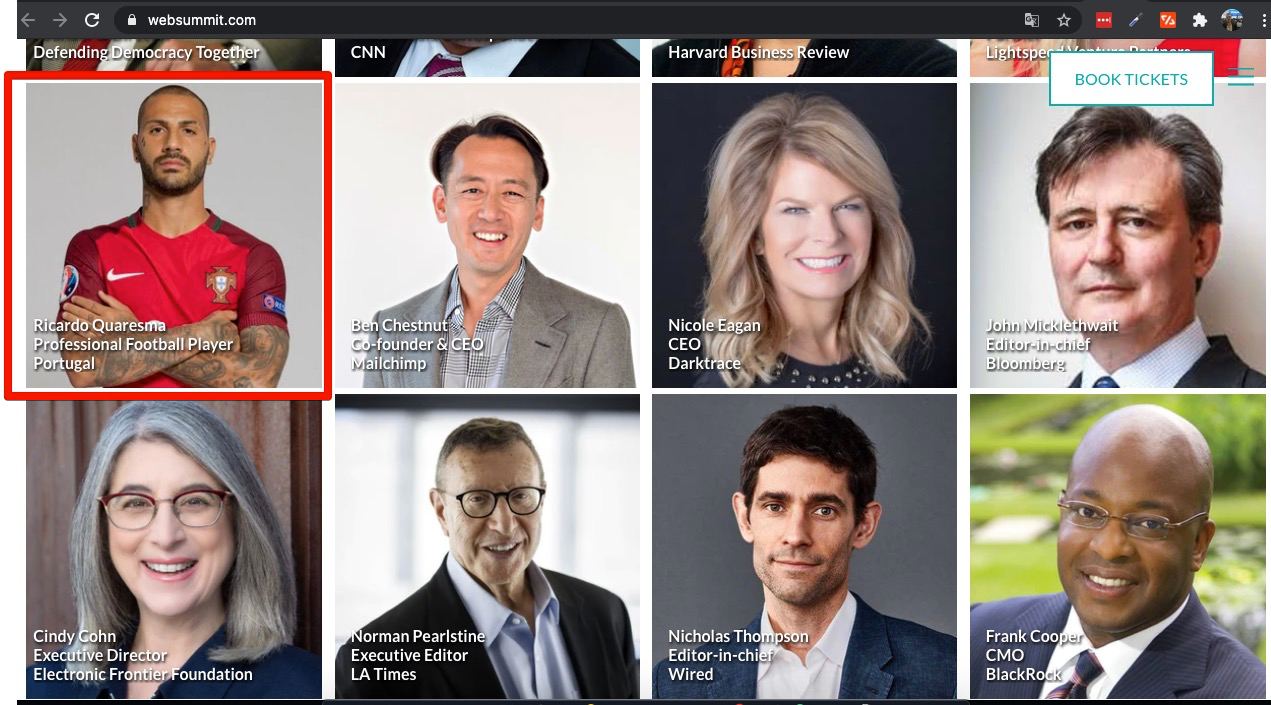The height and width of the screenshot is (705, 1271).
Task: Open the Google Translate page icon
Action: coord(1031,20)
